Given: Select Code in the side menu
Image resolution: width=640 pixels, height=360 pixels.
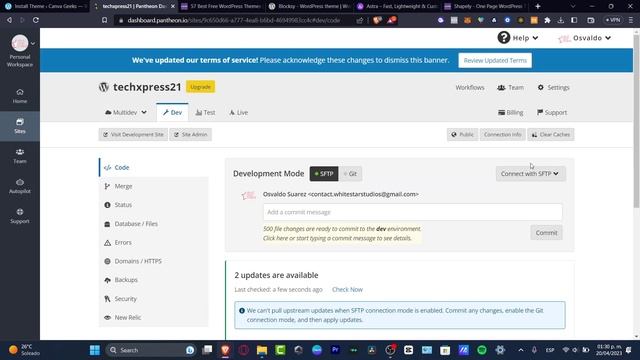Looking at the screenshot, I should click(x=153, y=167).
